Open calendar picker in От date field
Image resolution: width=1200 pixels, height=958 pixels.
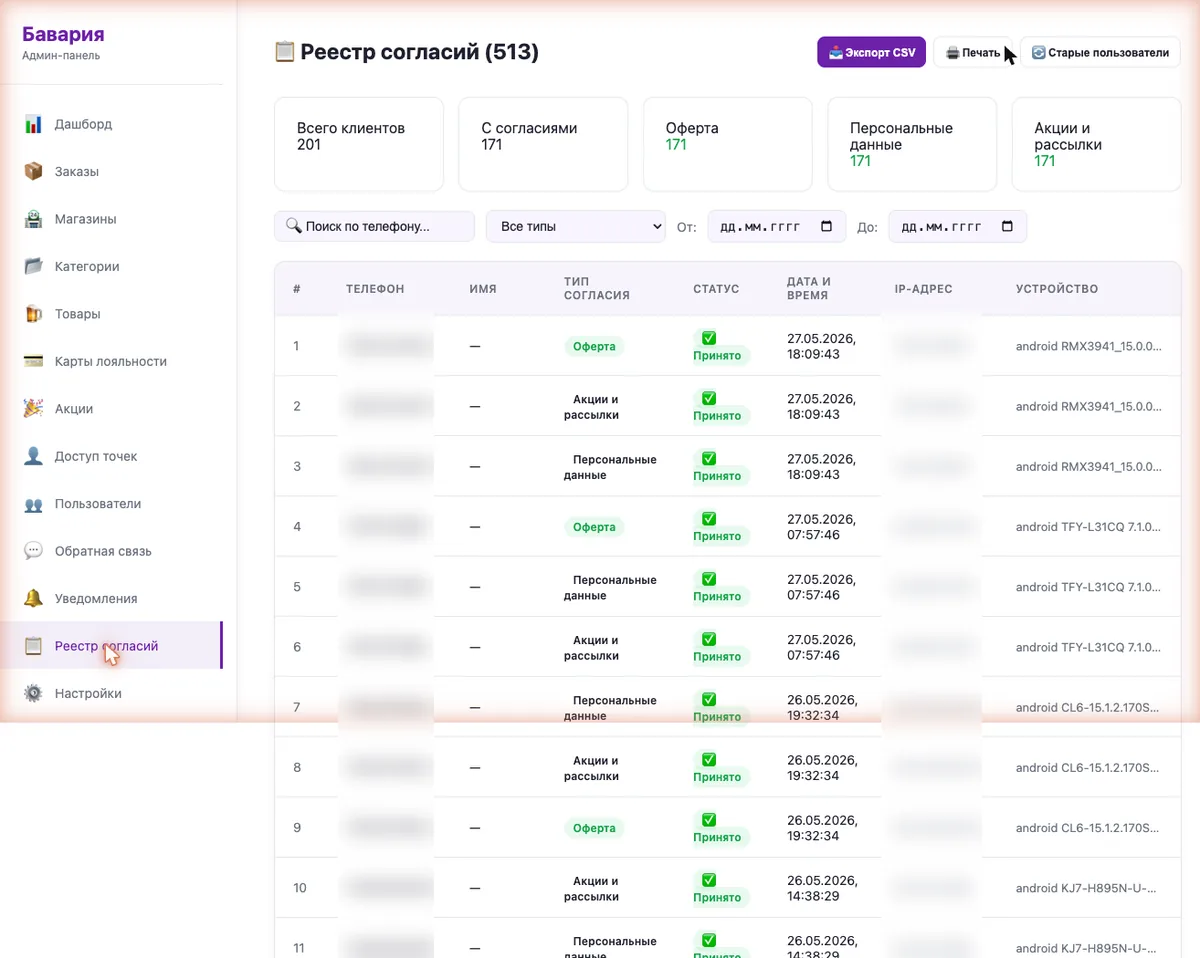click(x=826, y=226)
